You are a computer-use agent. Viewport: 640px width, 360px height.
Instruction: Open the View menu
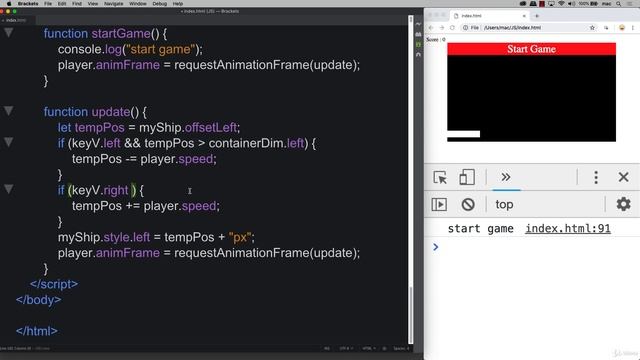(x=93, y=4)
